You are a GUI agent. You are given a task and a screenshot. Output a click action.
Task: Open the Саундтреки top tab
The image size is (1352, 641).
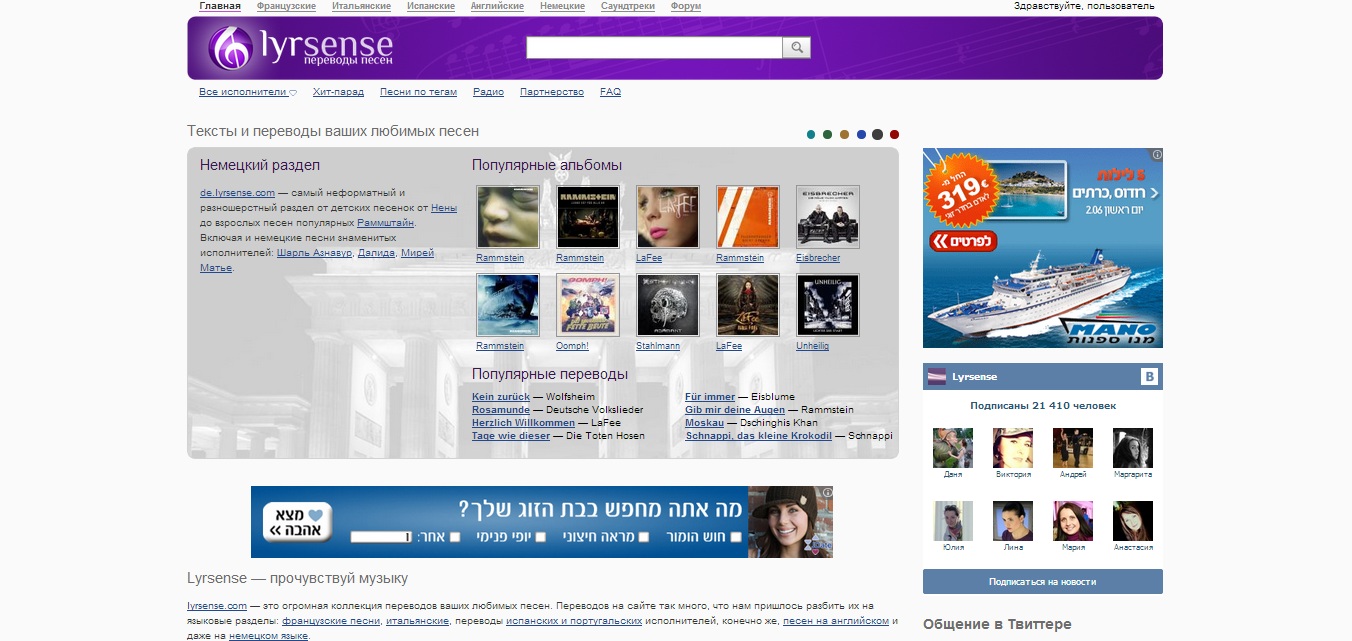628,6
